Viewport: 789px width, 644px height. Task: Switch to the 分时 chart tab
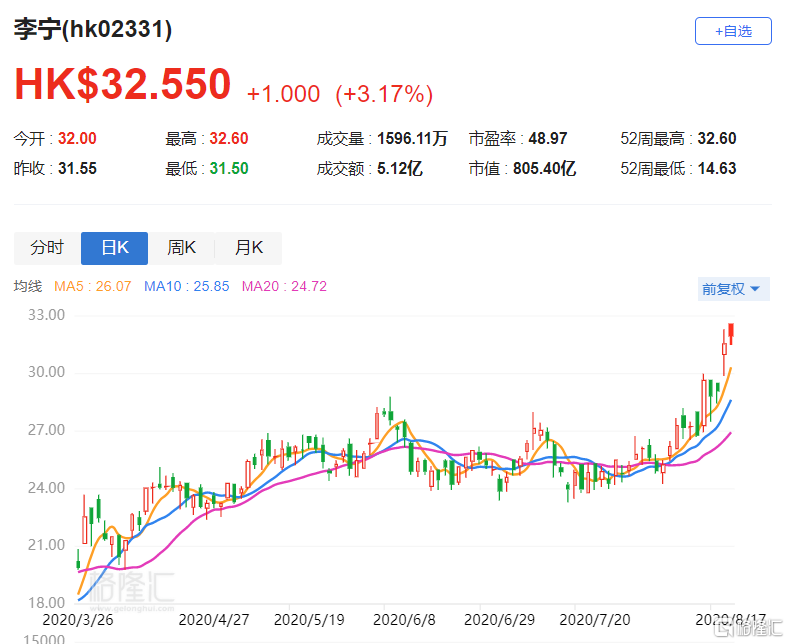[x=46, y=248]
